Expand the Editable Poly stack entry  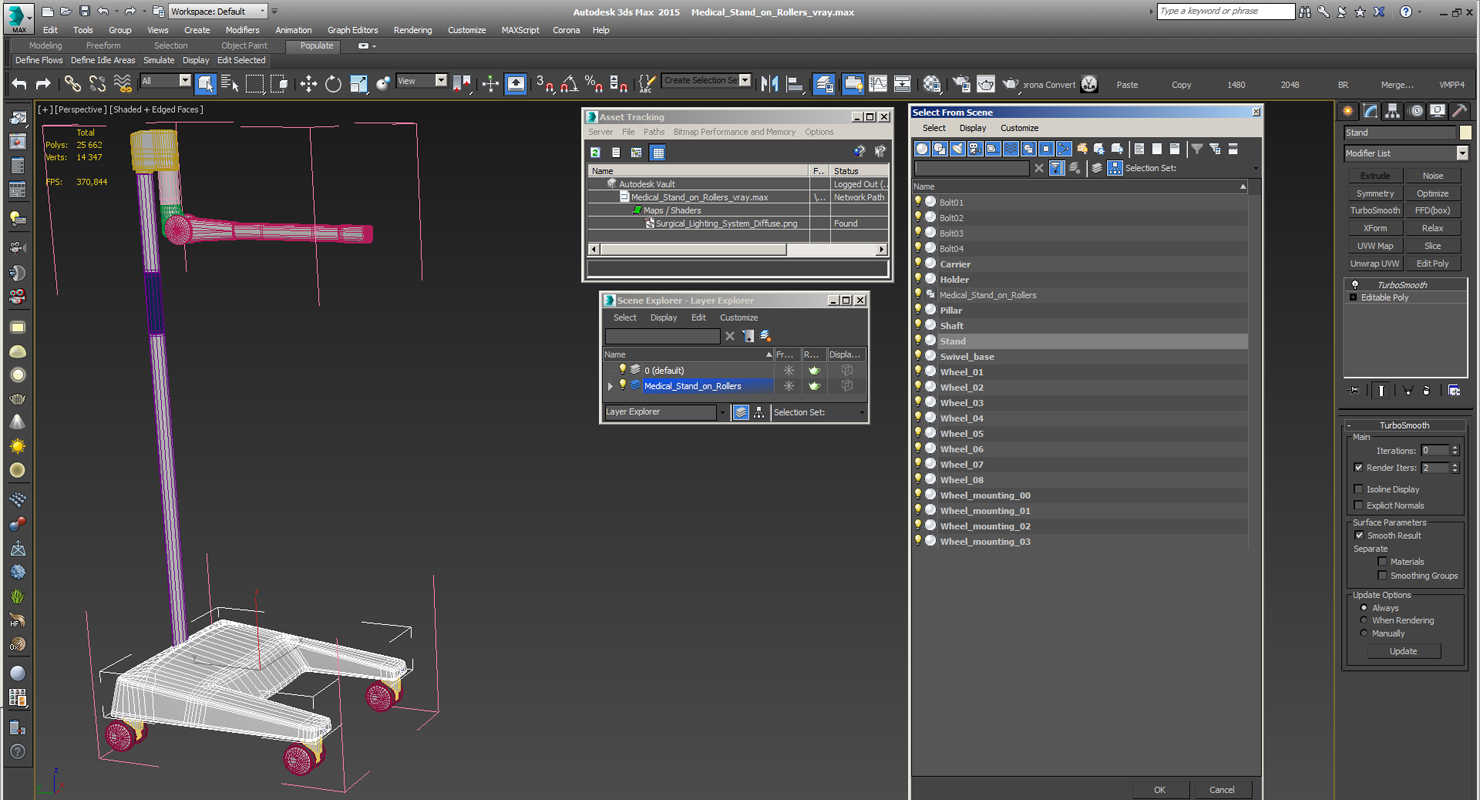tap(1353, 298)
